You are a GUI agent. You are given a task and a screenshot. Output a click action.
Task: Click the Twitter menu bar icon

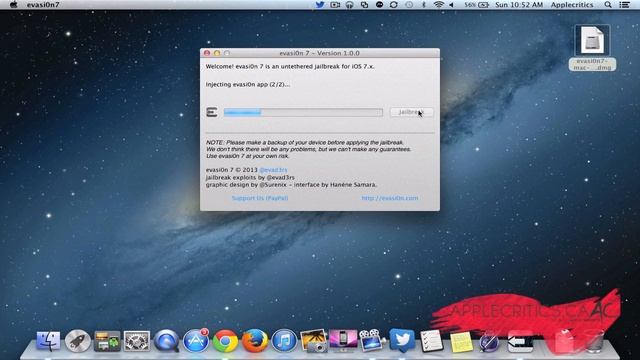(320, 4)
